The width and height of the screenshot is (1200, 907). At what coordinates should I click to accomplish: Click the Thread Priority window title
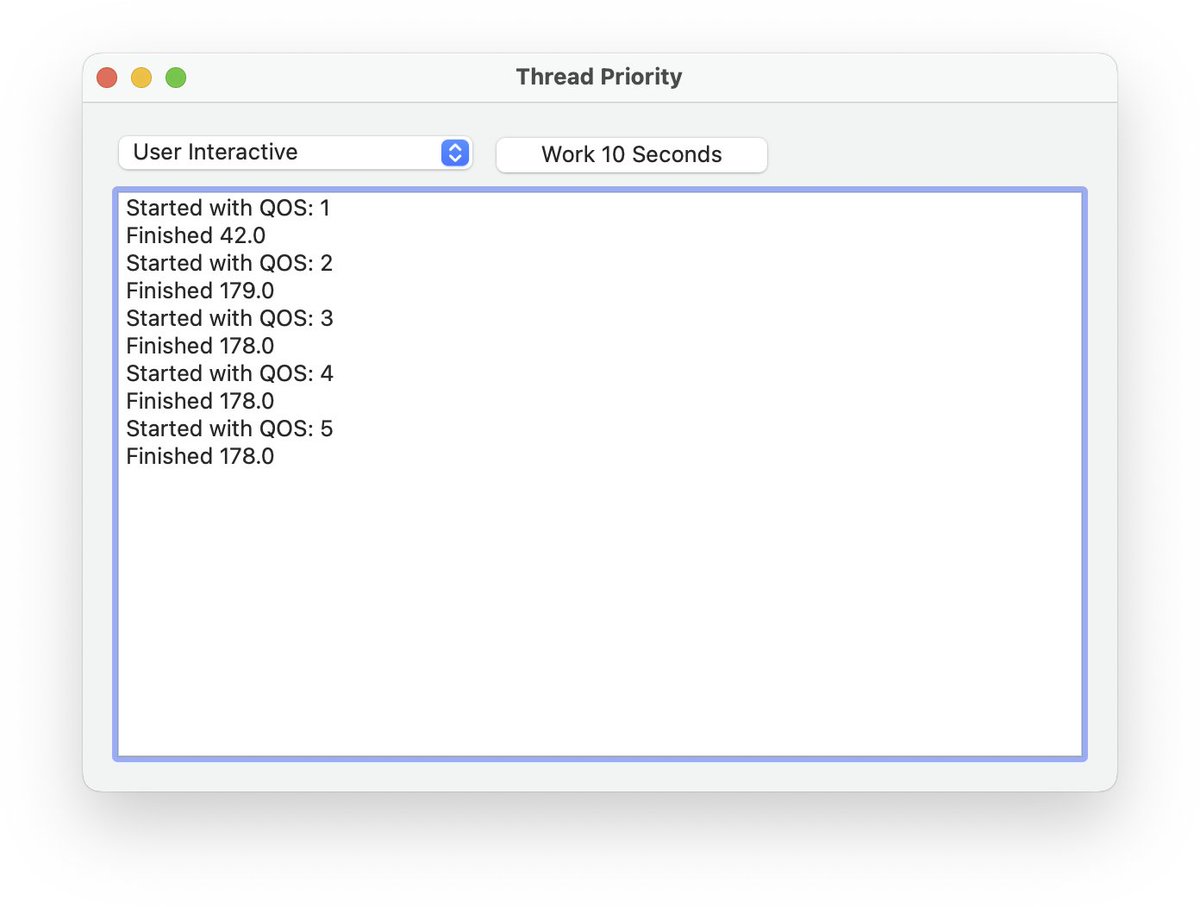599,77
